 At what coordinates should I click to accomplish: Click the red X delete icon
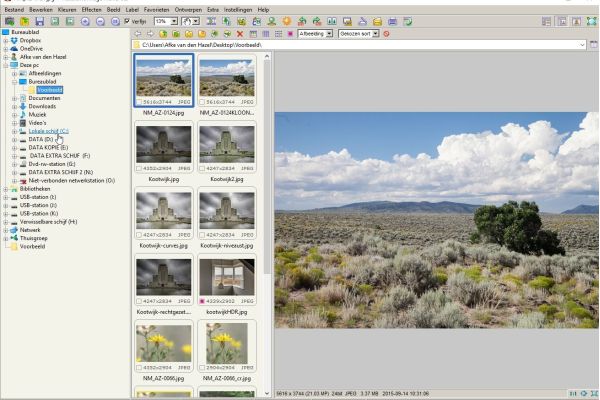pos(240,33)
